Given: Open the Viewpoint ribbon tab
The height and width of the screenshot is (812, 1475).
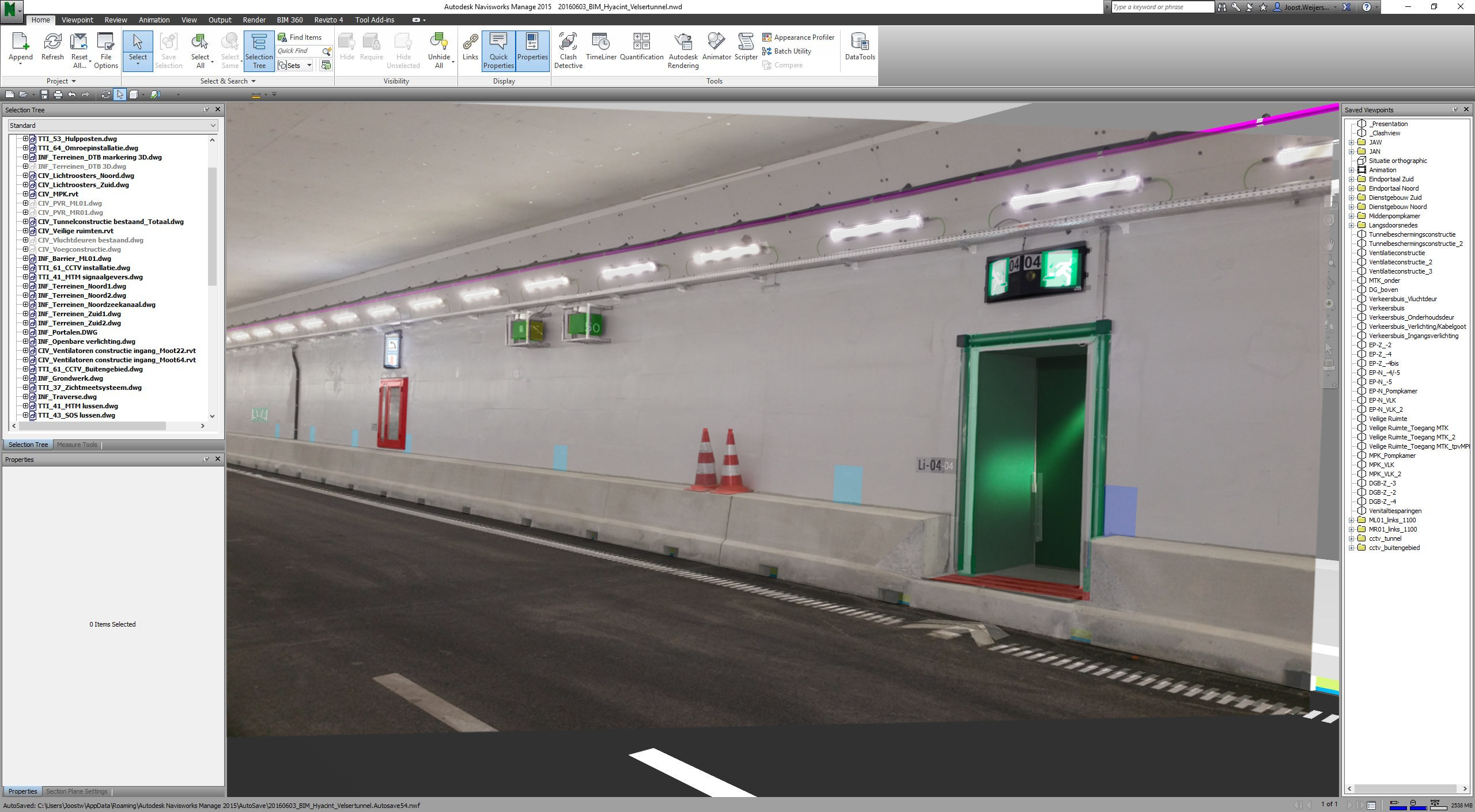Looking at the screenshot, I should 77,20.
